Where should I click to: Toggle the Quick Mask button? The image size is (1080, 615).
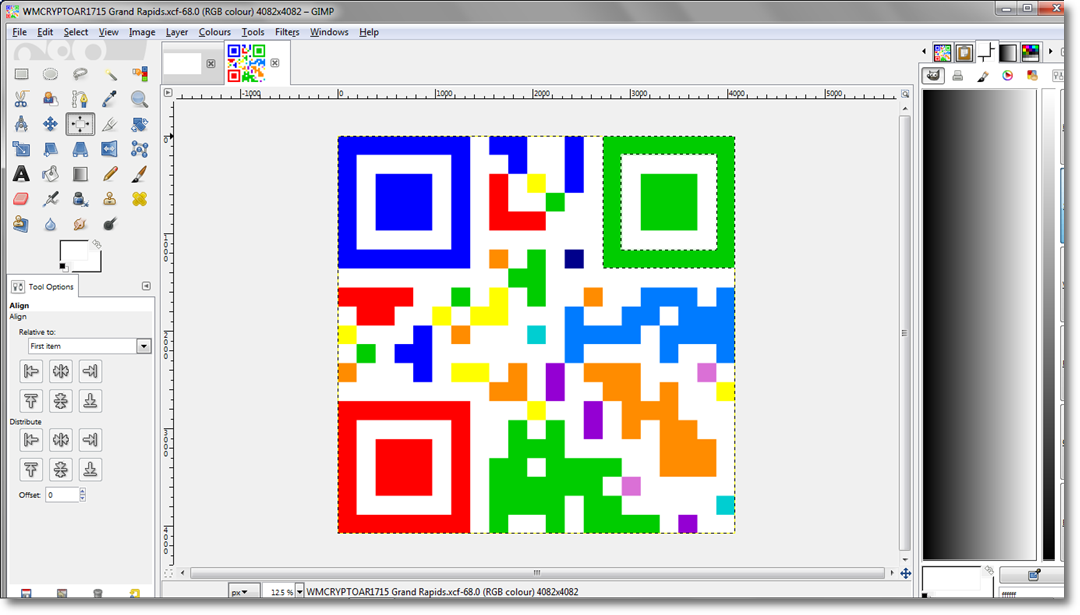(x=168, y=572)
